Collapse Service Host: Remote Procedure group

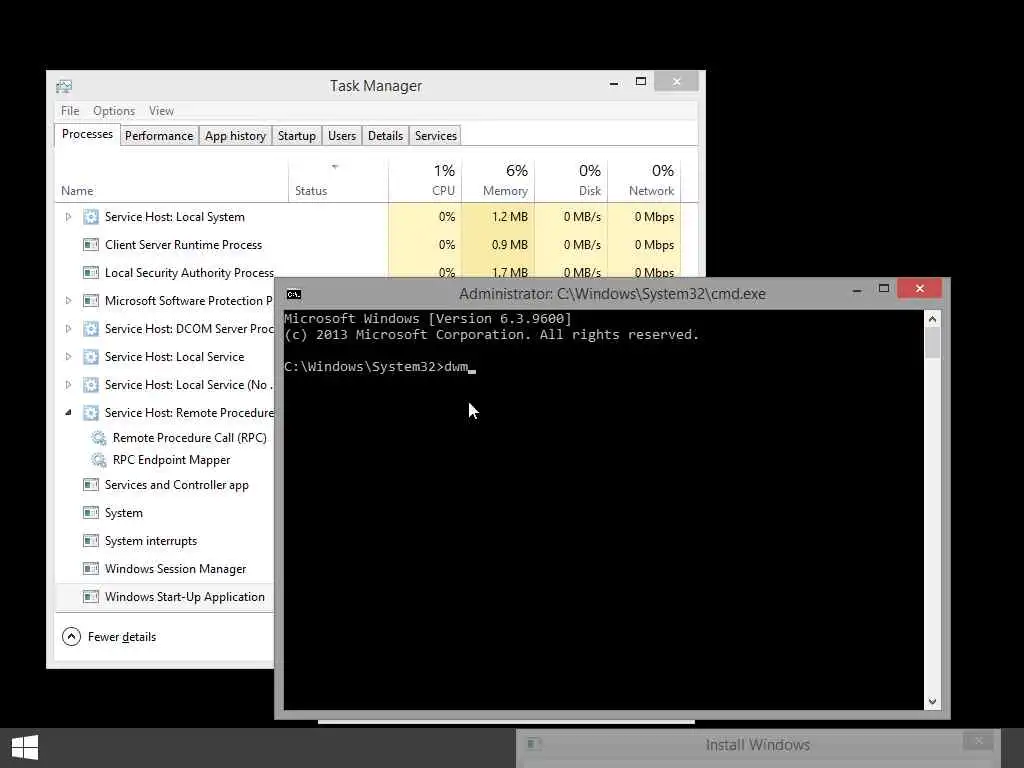point(68,413)
